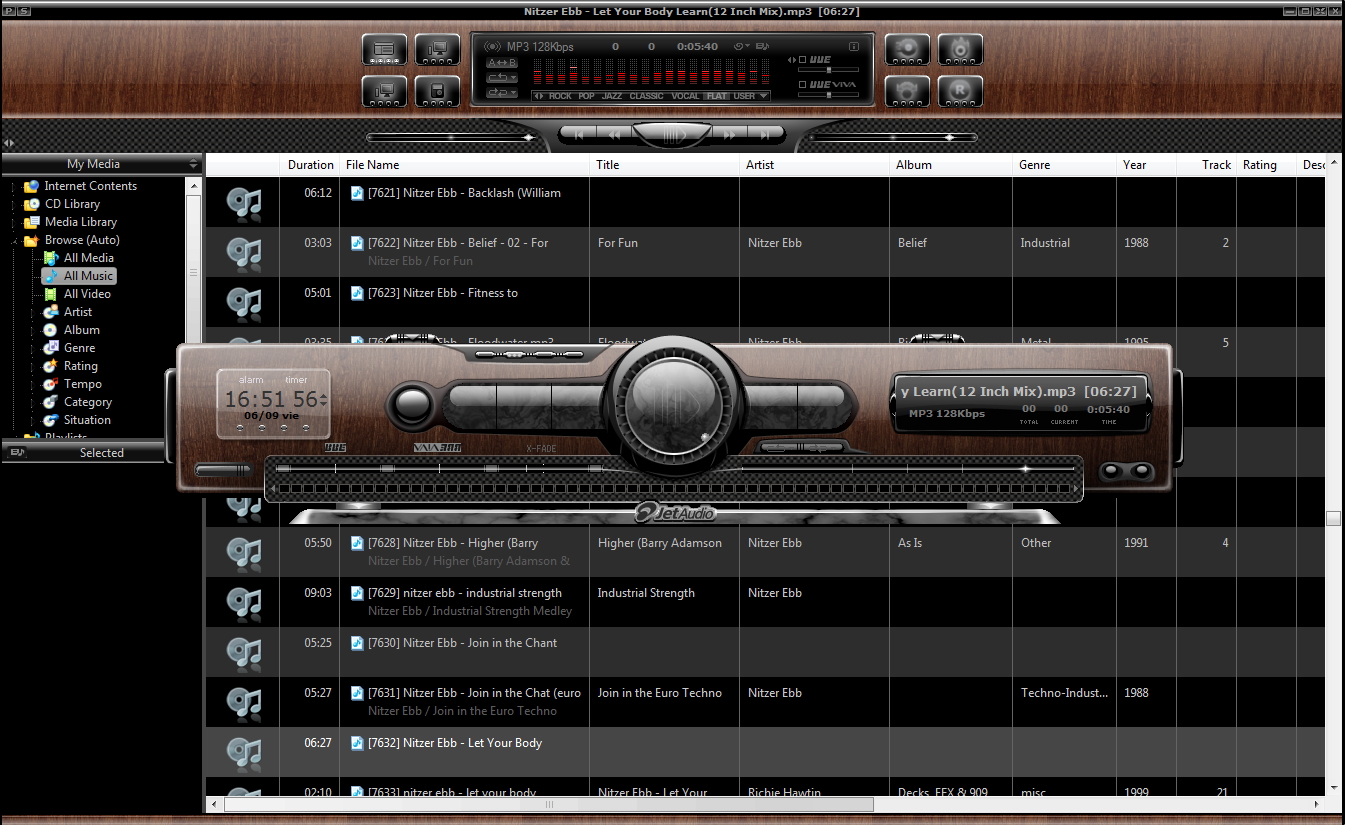The width and height of the screenshot is (1345, 825).
Task: Click the monitor icon right of the album view button
Action: click(437, 50)
